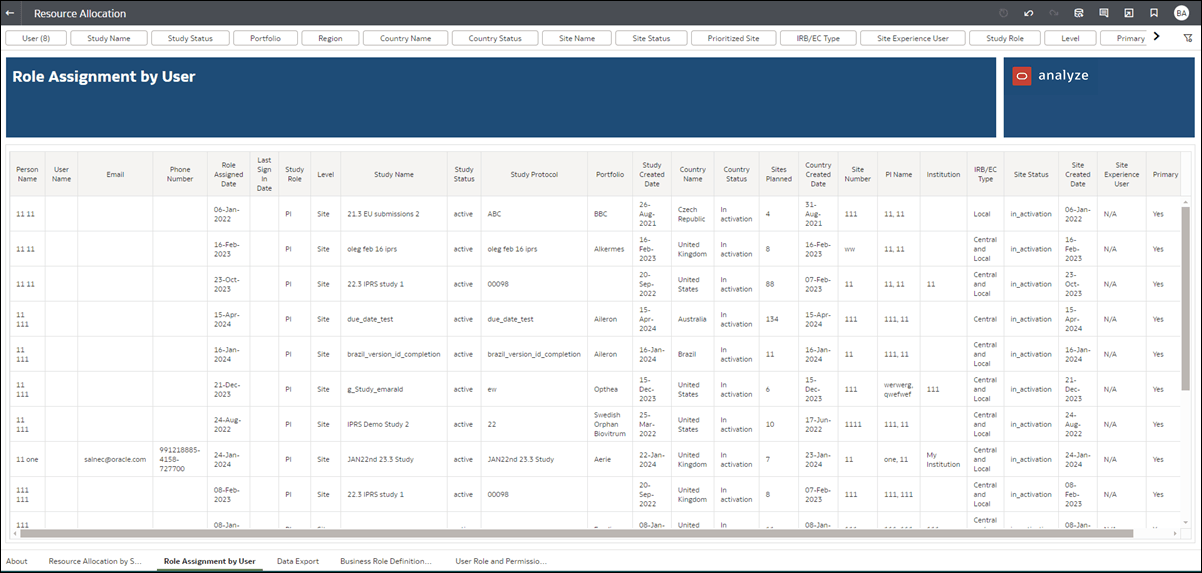Image resolution: width=1202 pixels, height=573 pixels.
Task: Click the Site Experience User column header
Action: 1122,174
